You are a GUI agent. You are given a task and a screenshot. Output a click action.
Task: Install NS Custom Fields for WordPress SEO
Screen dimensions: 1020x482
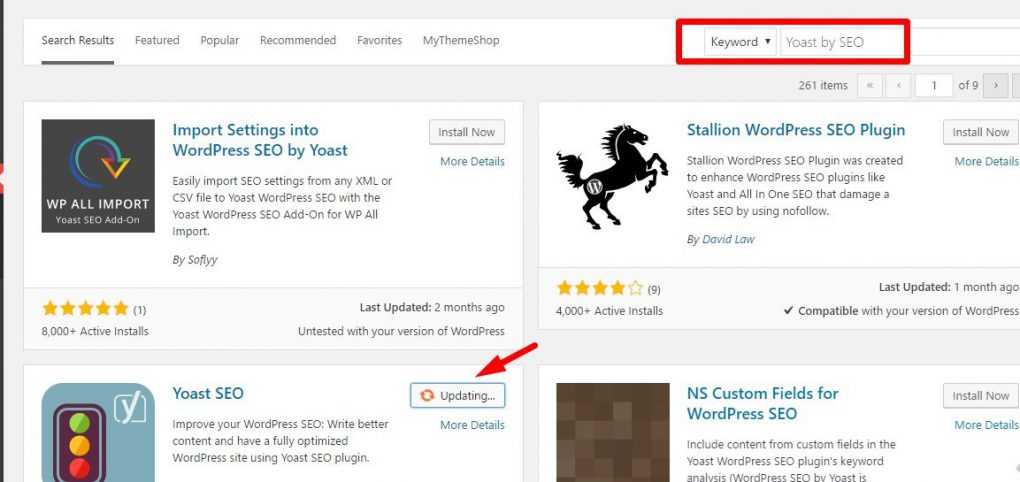click(981, 395)
